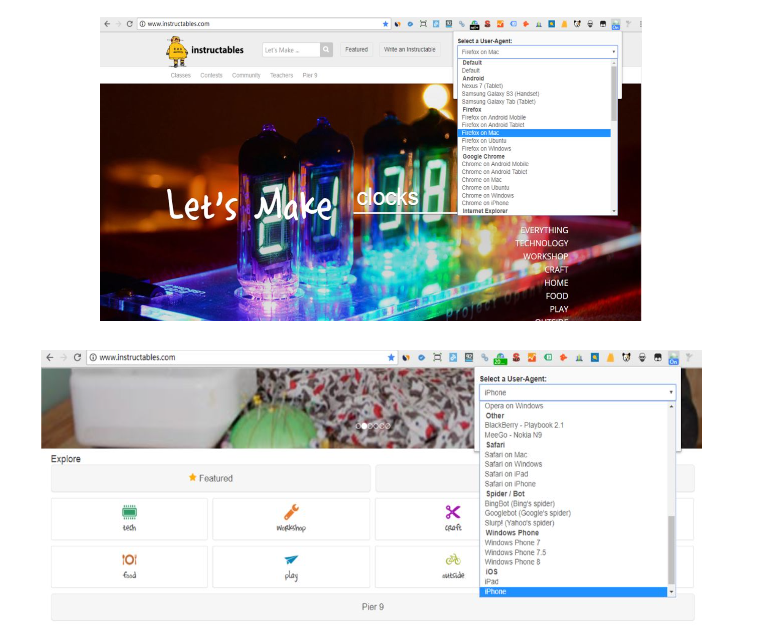Click 'TECHNOLOGY' in hero category list

541,243
